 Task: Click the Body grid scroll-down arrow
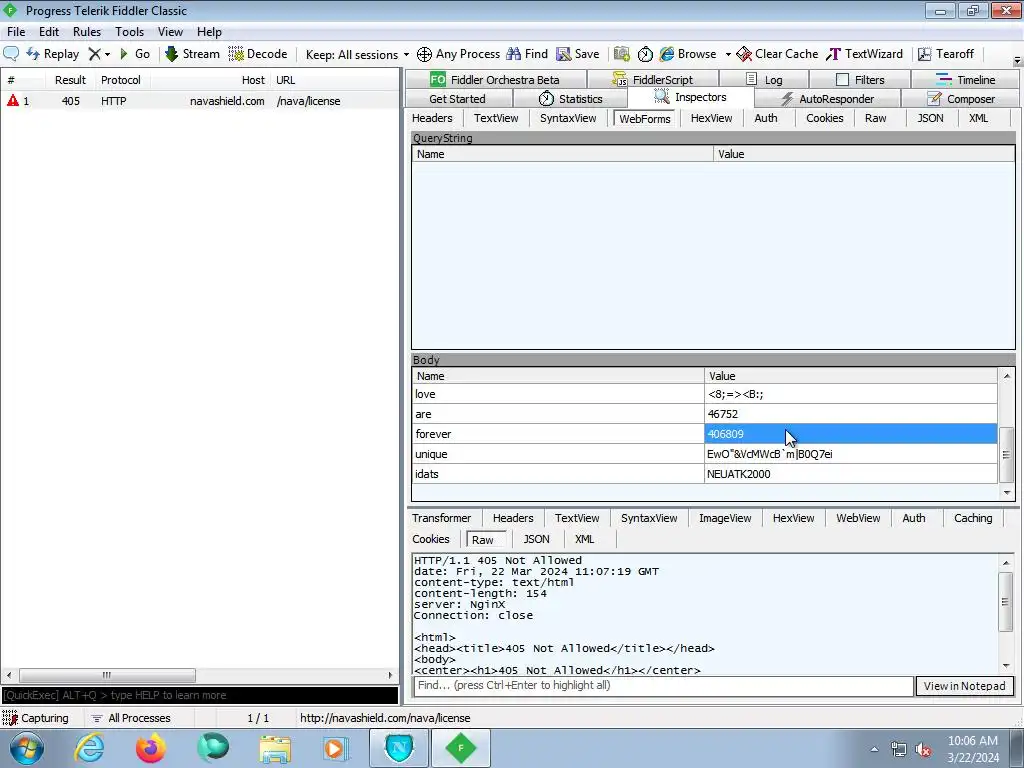(x=1006, y=492)
